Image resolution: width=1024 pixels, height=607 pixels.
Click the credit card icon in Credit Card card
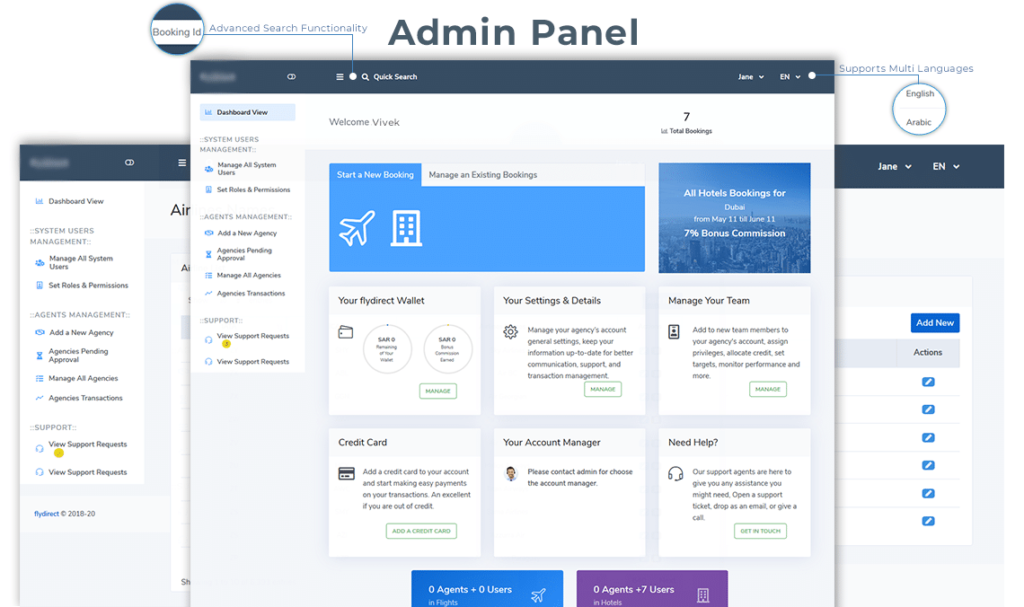coord(346,473)
